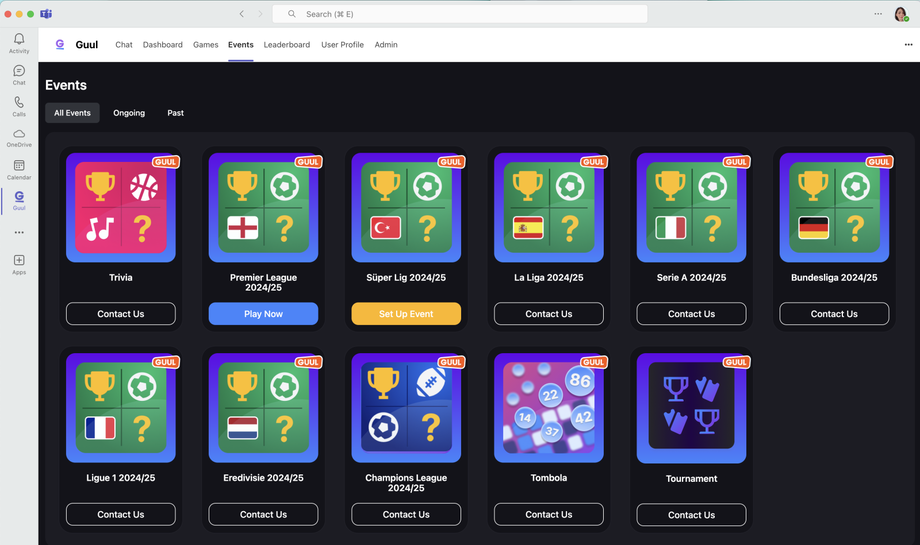Open the User Profile tab

pos(343,45)
